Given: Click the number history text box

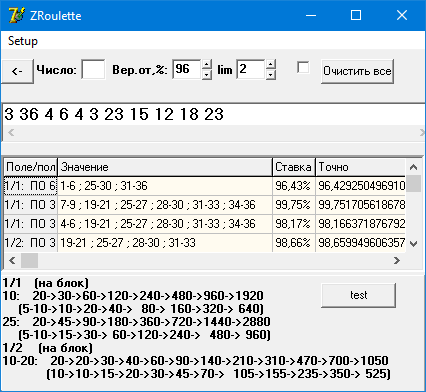Looking at the screenshot, I should 213,114.
